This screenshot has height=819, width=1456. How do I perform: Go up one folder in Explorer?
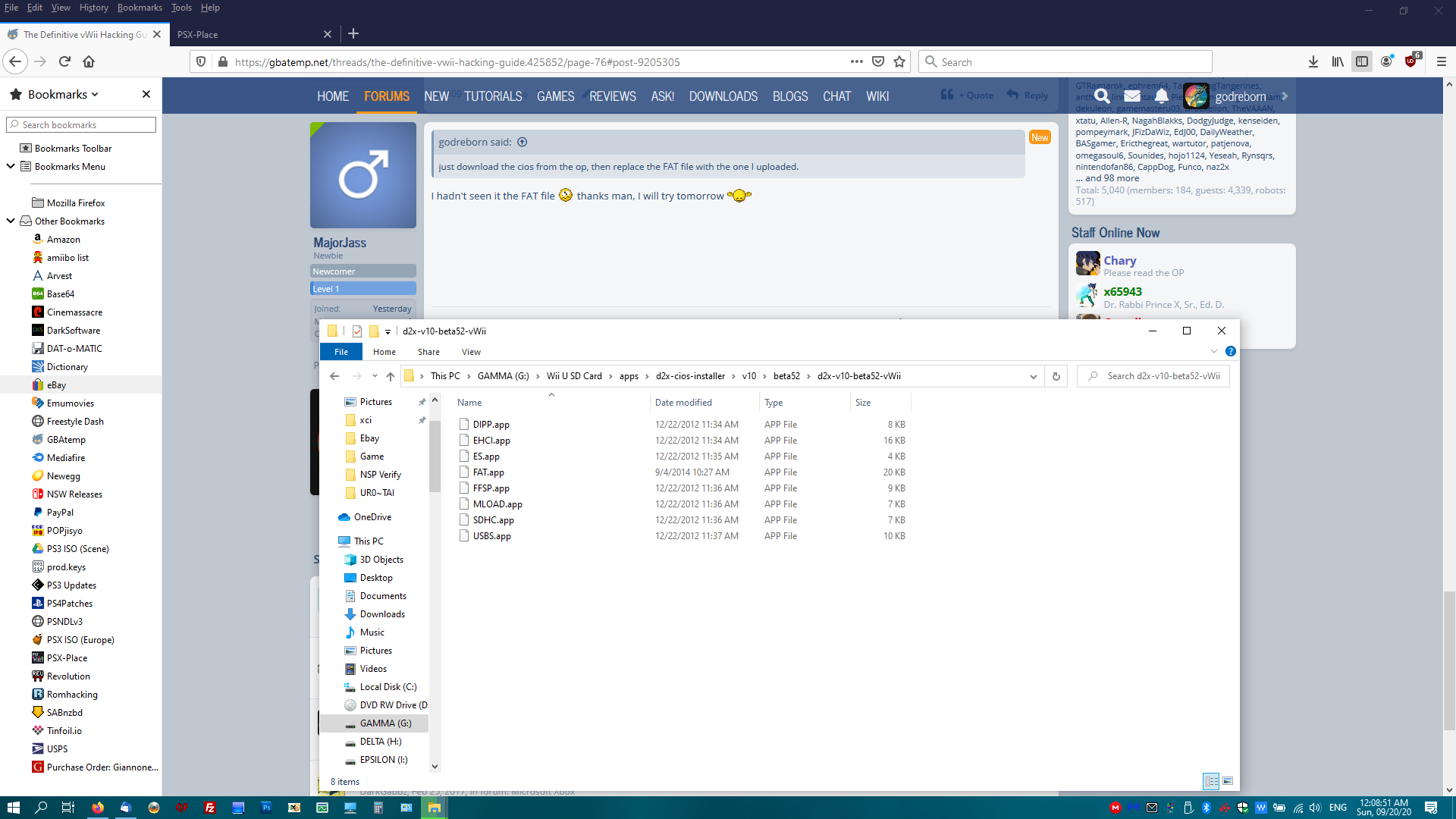[x=391, y=376]
